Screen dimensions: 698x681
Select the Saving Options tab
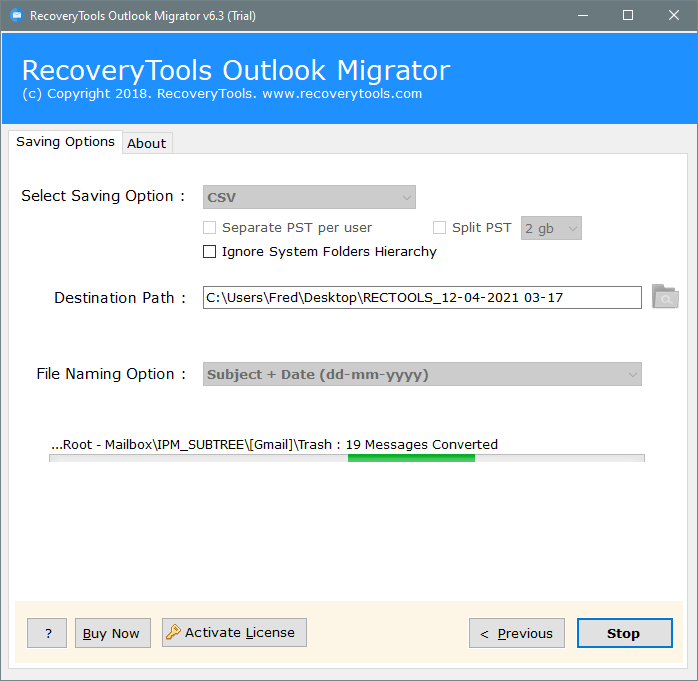65,142
